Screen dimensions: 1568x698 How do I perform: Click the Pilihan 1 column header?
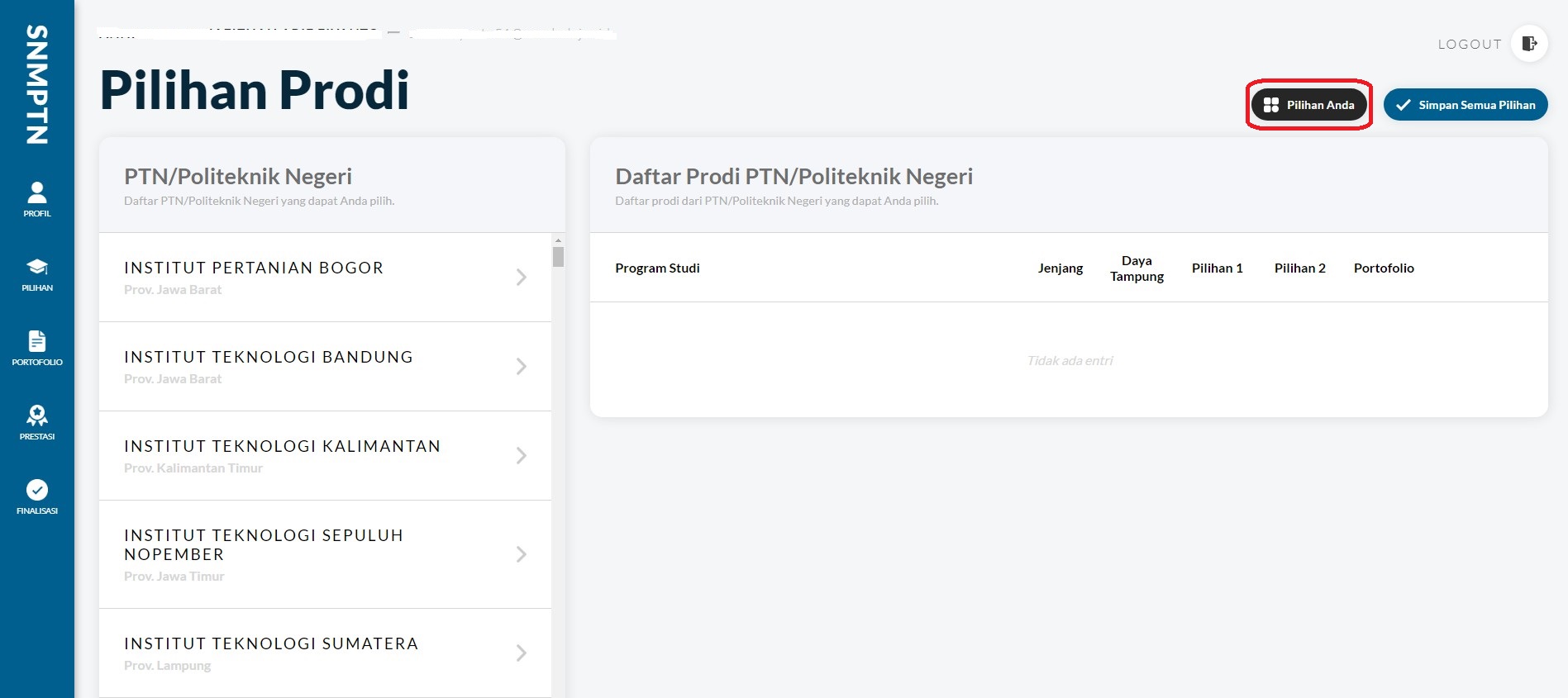(1218, 268)
